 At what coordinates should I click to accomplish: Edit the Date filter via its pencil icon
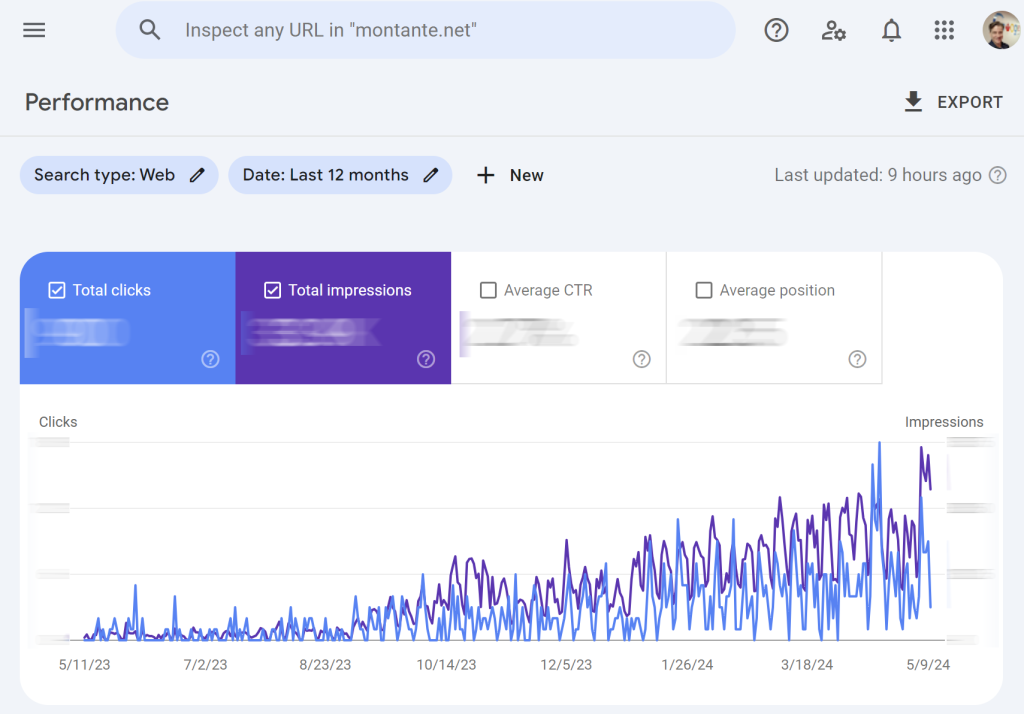(x=431, y=174)
